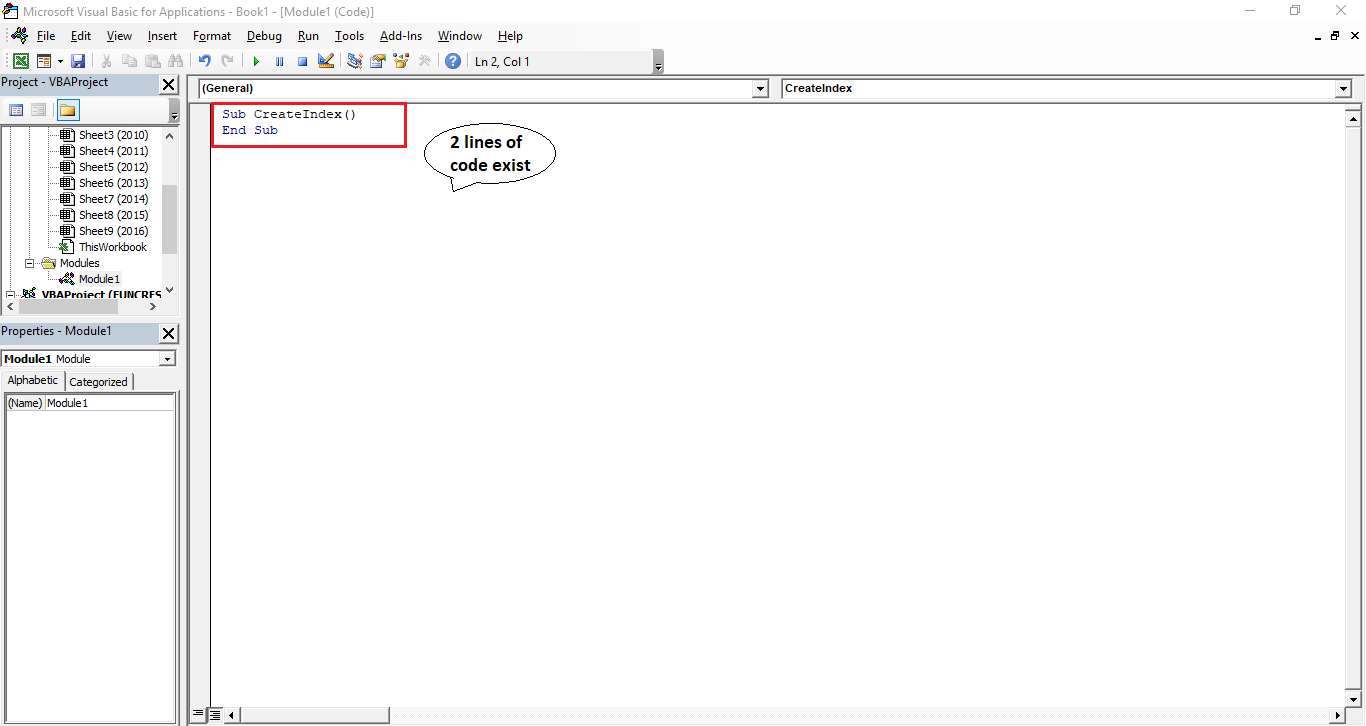Viewport: 1366px width, 726px height.
Task: Switch to the Categorized tab
Action: 99,382
